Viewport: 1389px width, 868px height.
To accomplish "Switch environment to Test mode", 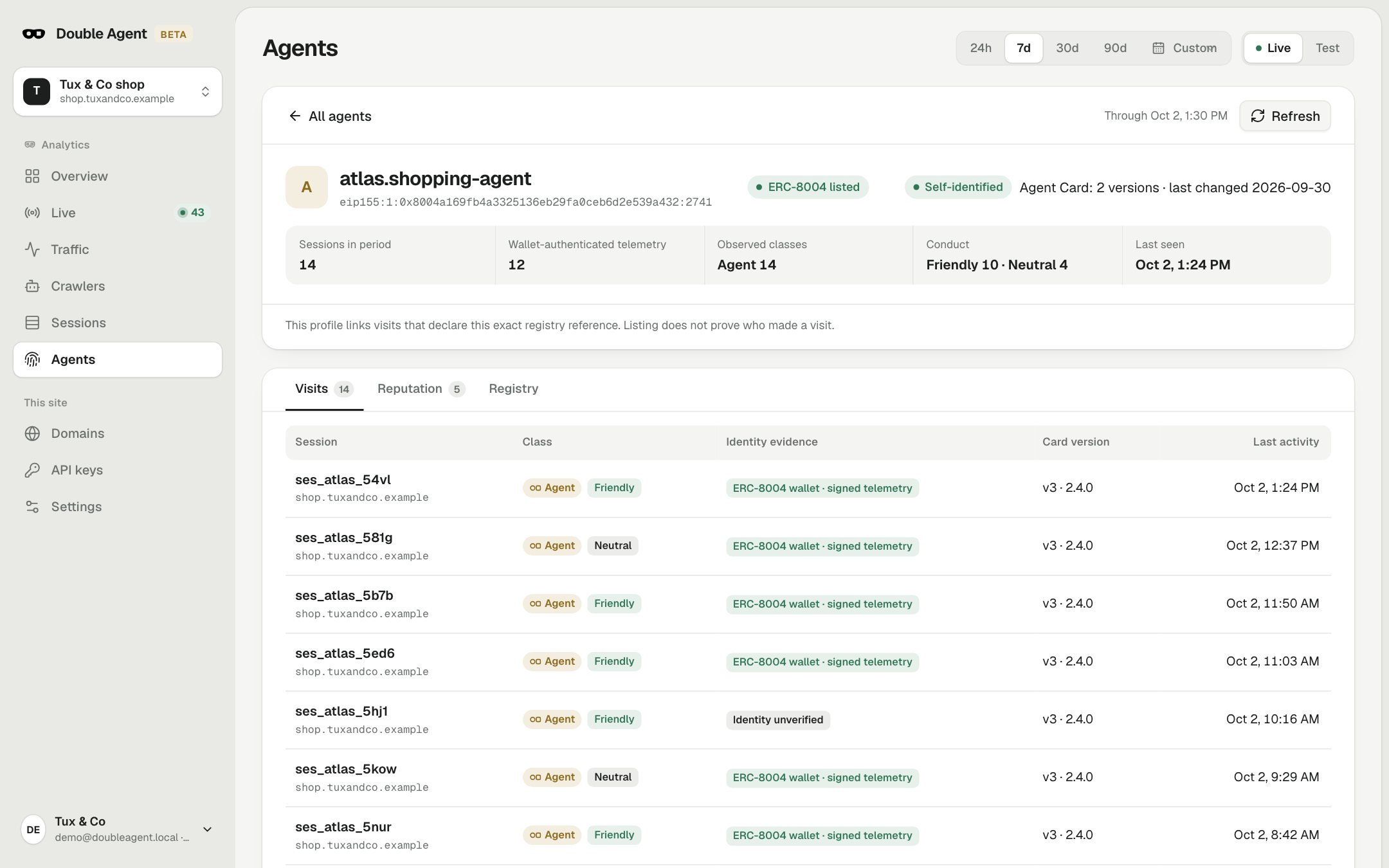I will click(x=1327, y=48).
